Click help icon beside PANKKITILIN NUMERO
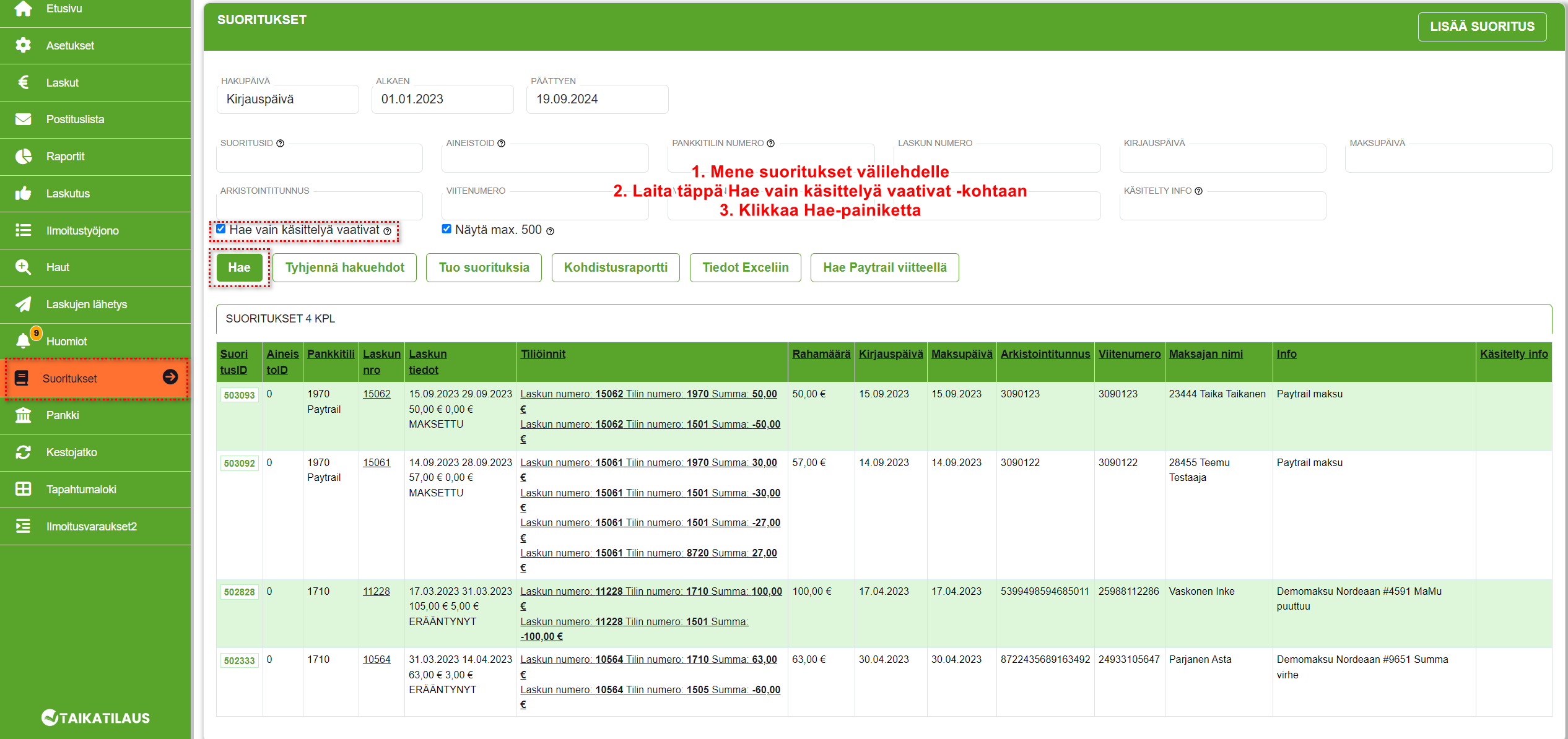1568x739 pixels. point(771,143)
